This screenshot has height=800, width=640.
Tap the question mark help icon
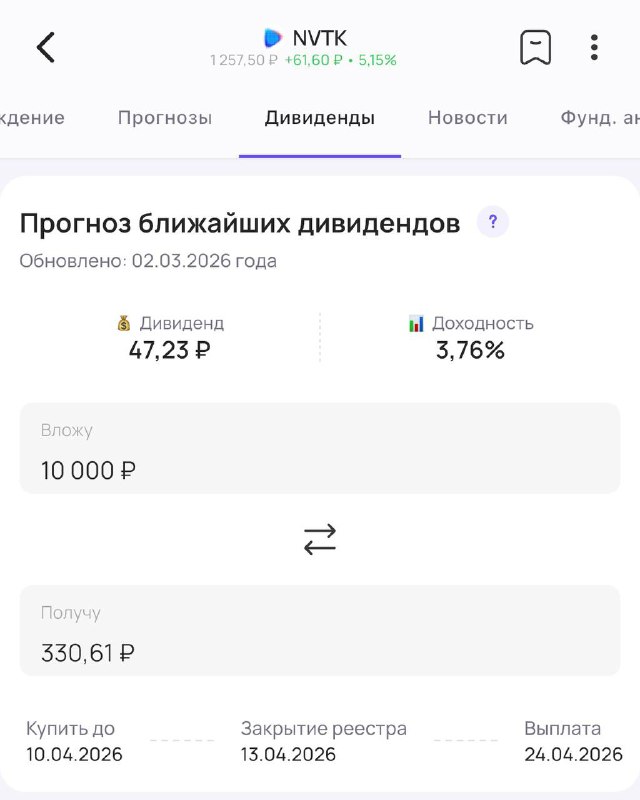492,222
